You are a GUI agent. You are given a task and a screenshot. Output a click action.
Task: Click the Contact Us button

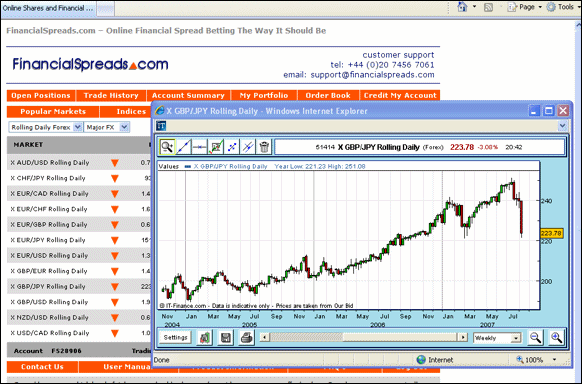[42, 367]
